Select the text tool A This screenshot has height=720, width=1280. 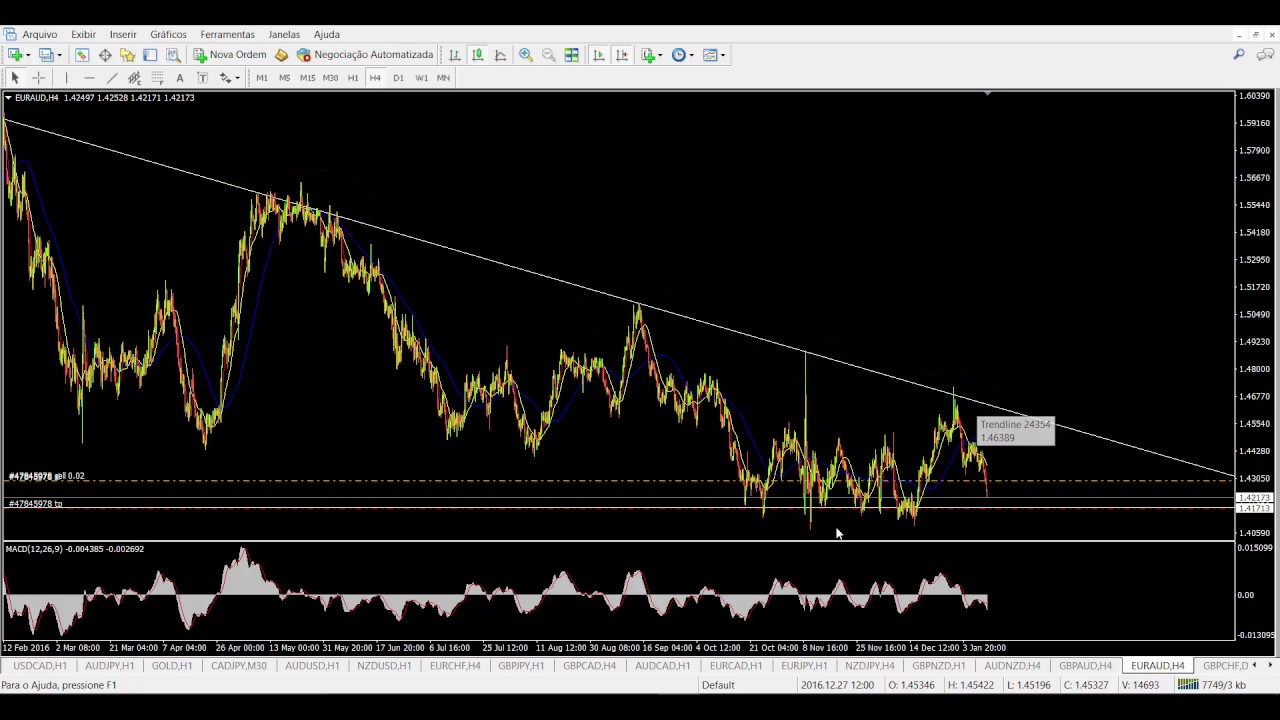click(x=180, y=78)
